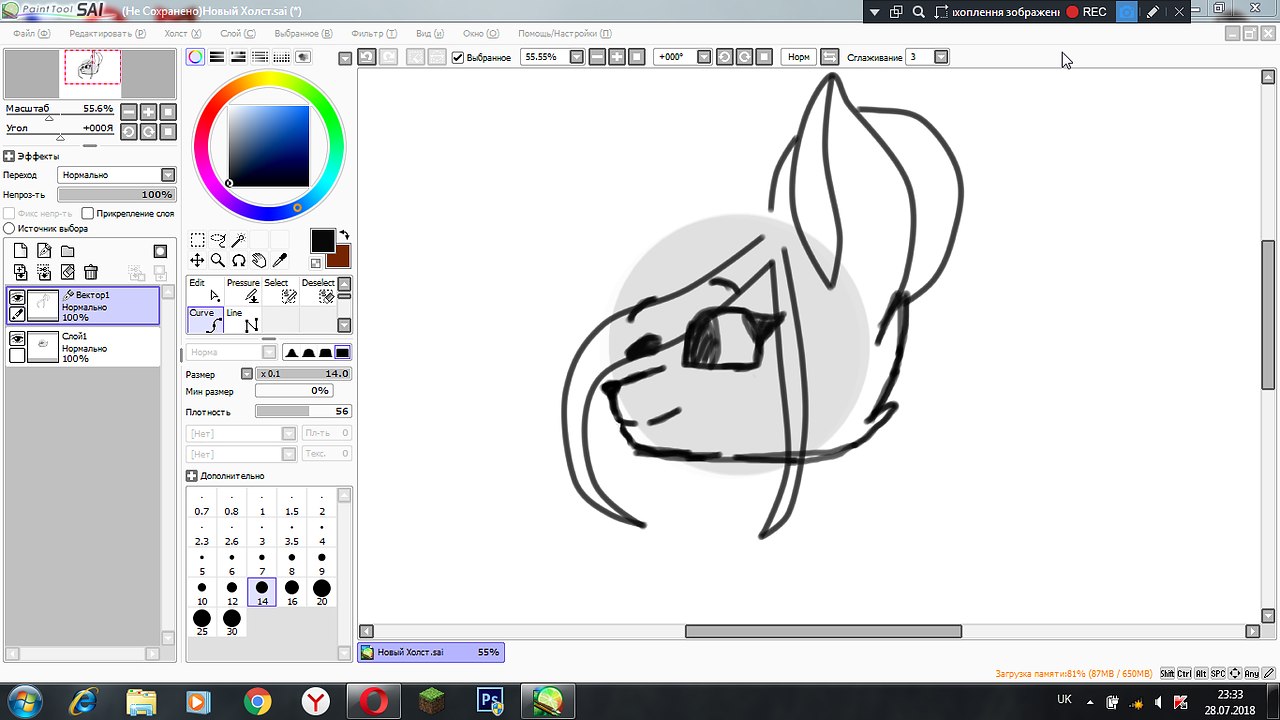Pick the Eyedropper color picker tool
Viewport: 1280px width, 720px height.
[280, 261]
